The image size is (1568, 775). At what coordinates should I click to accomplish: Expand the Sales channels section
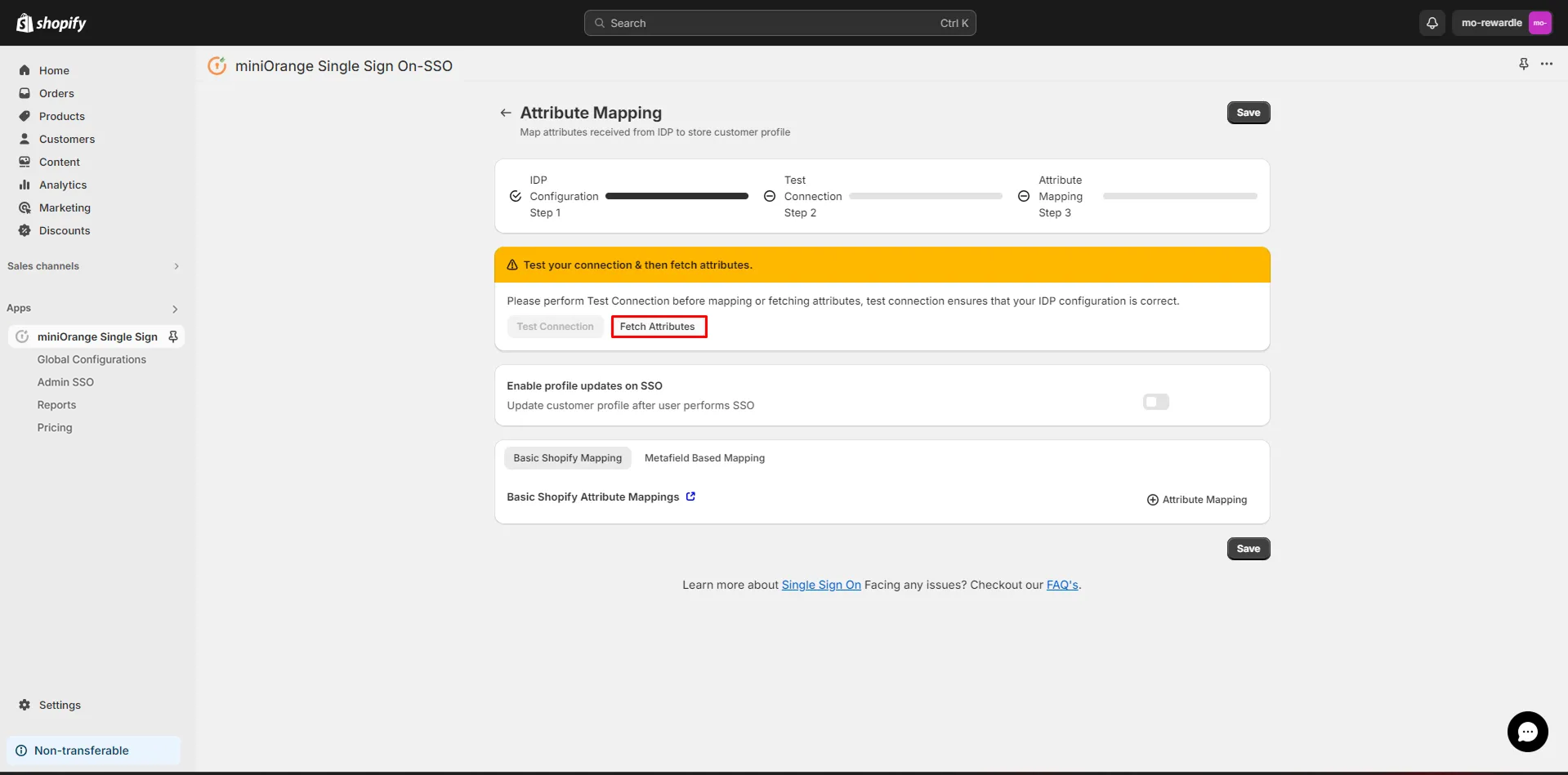176,266
